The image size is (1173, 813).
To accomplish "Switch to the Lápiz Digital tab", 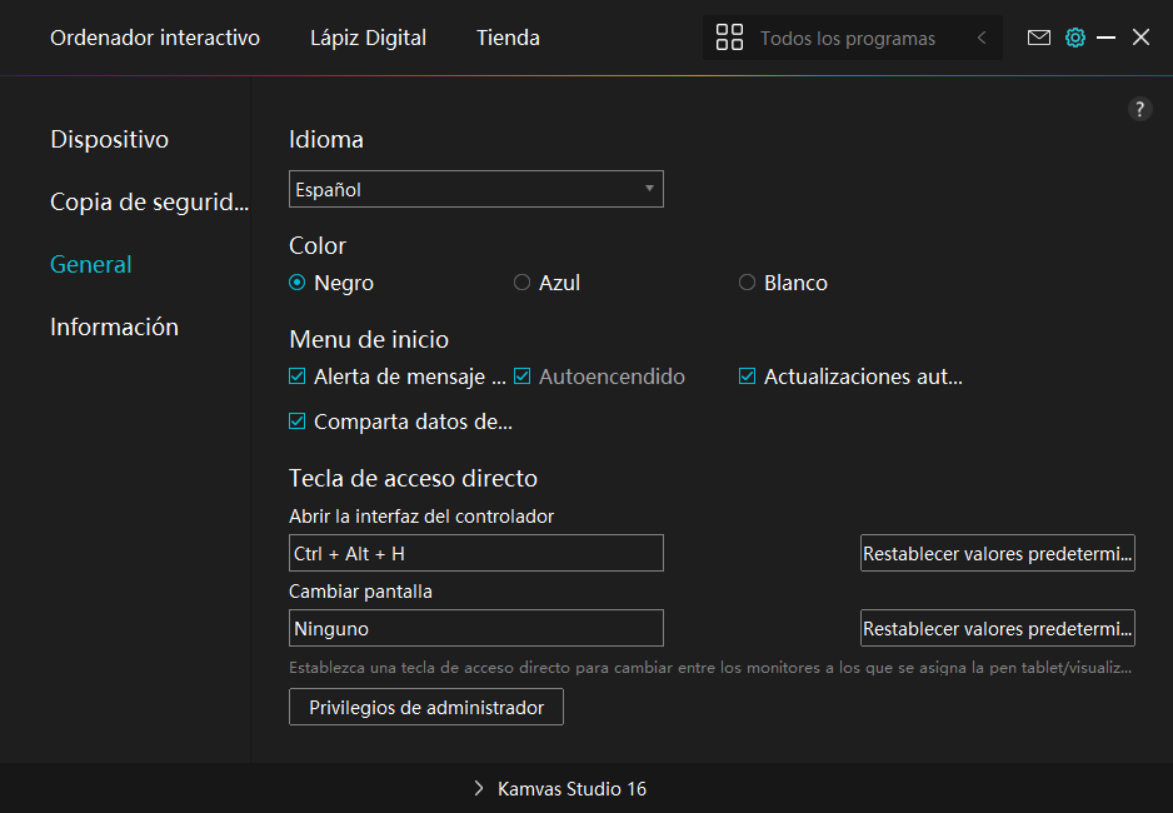I will (x=368, y=38).
